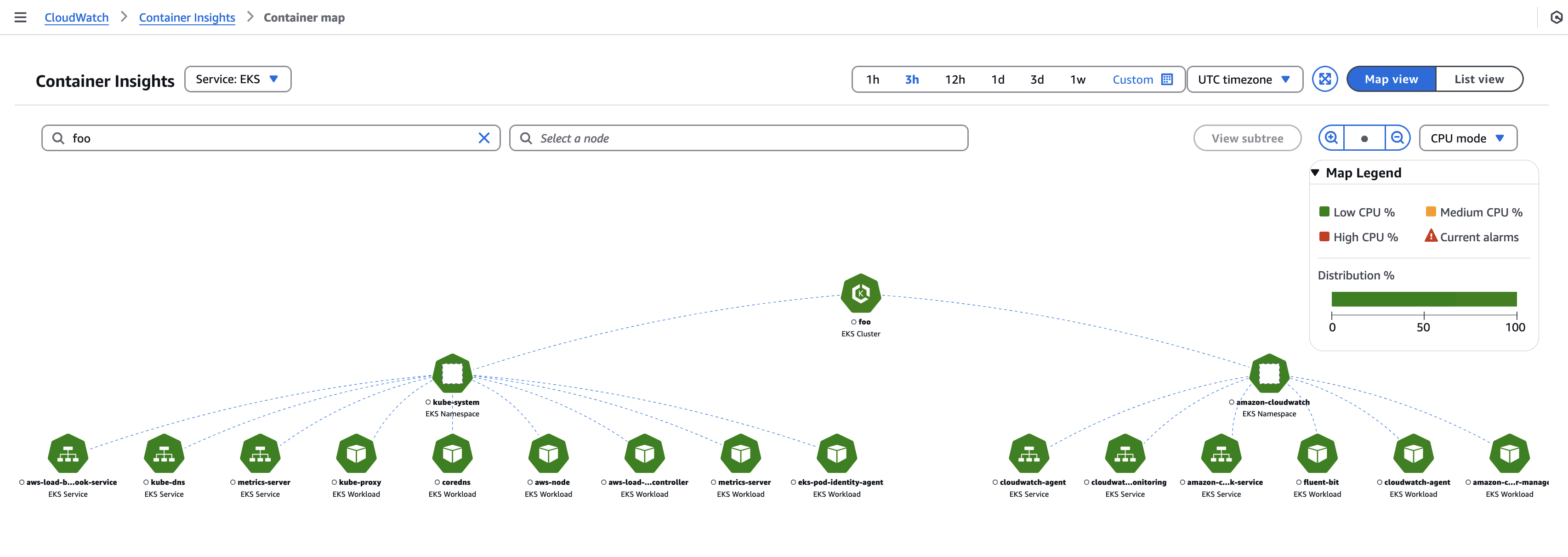Screen dimensions: 1568x557
Task: Click the kube-dns service node icon
Action: click(165, 454)
